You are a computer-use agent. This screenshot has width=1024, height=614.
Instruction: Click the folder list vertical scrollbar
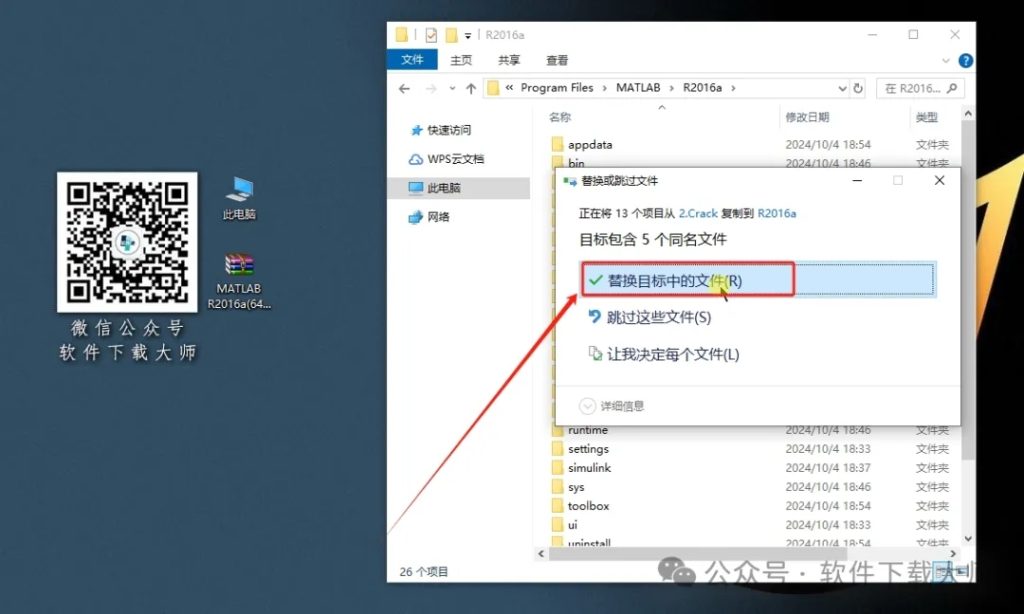point(967,300)
